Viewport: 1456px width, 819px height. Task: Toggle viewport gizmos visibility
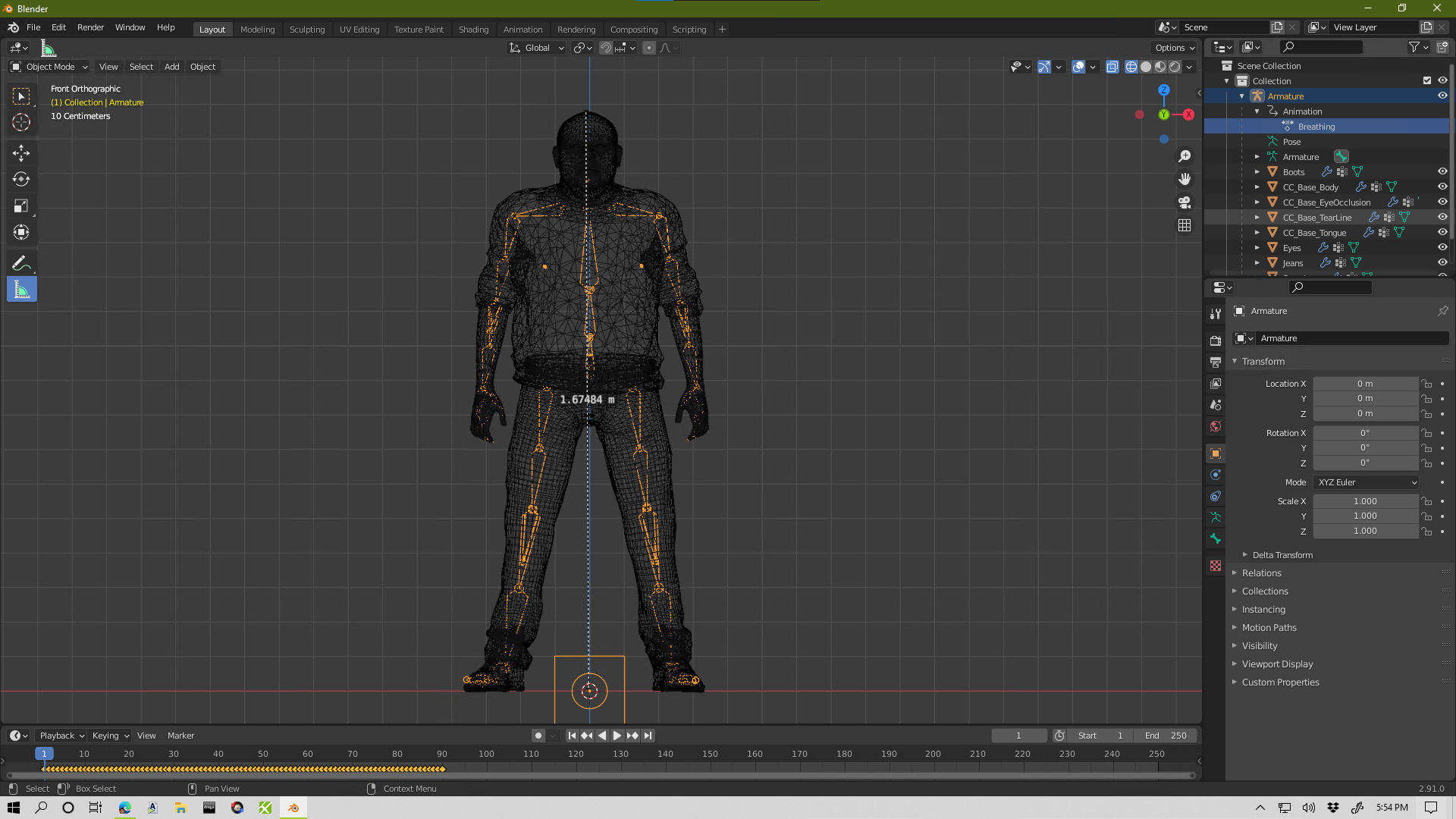point(1044,67)
